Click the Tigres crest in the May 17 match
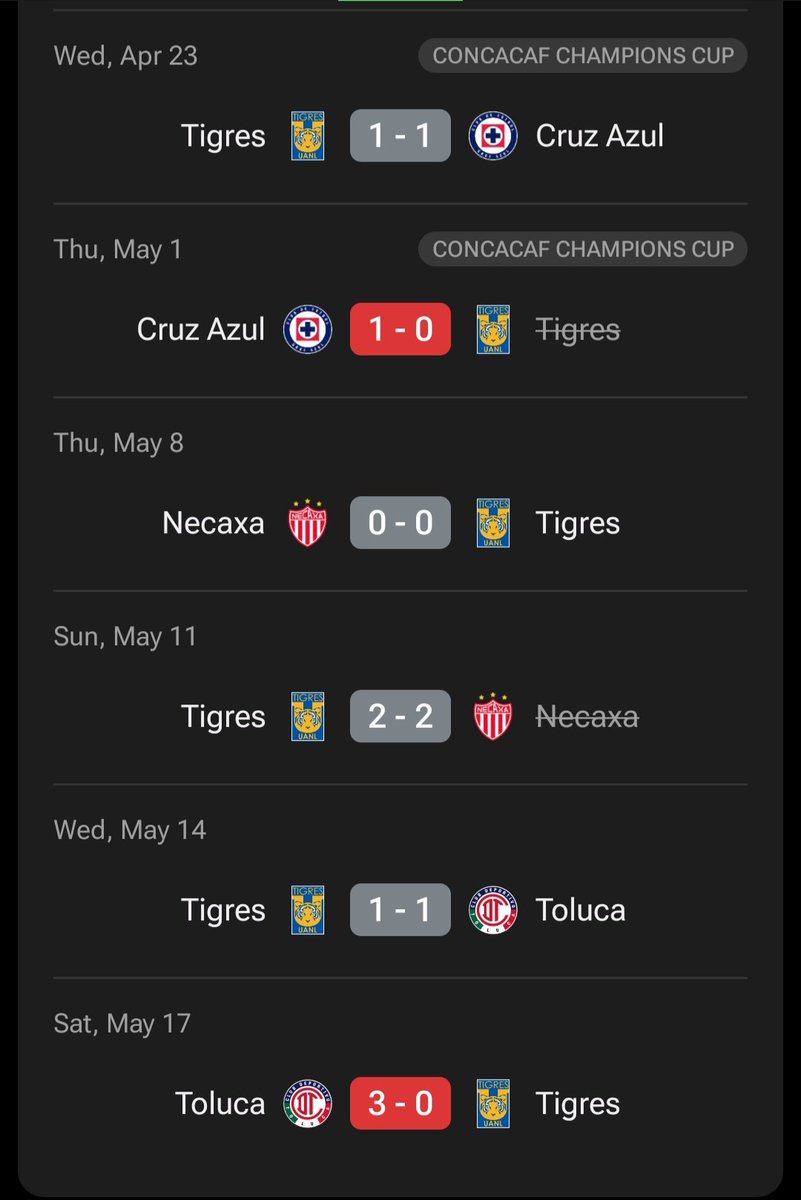The image size is (801, 1200). [x=493, y=1104]
